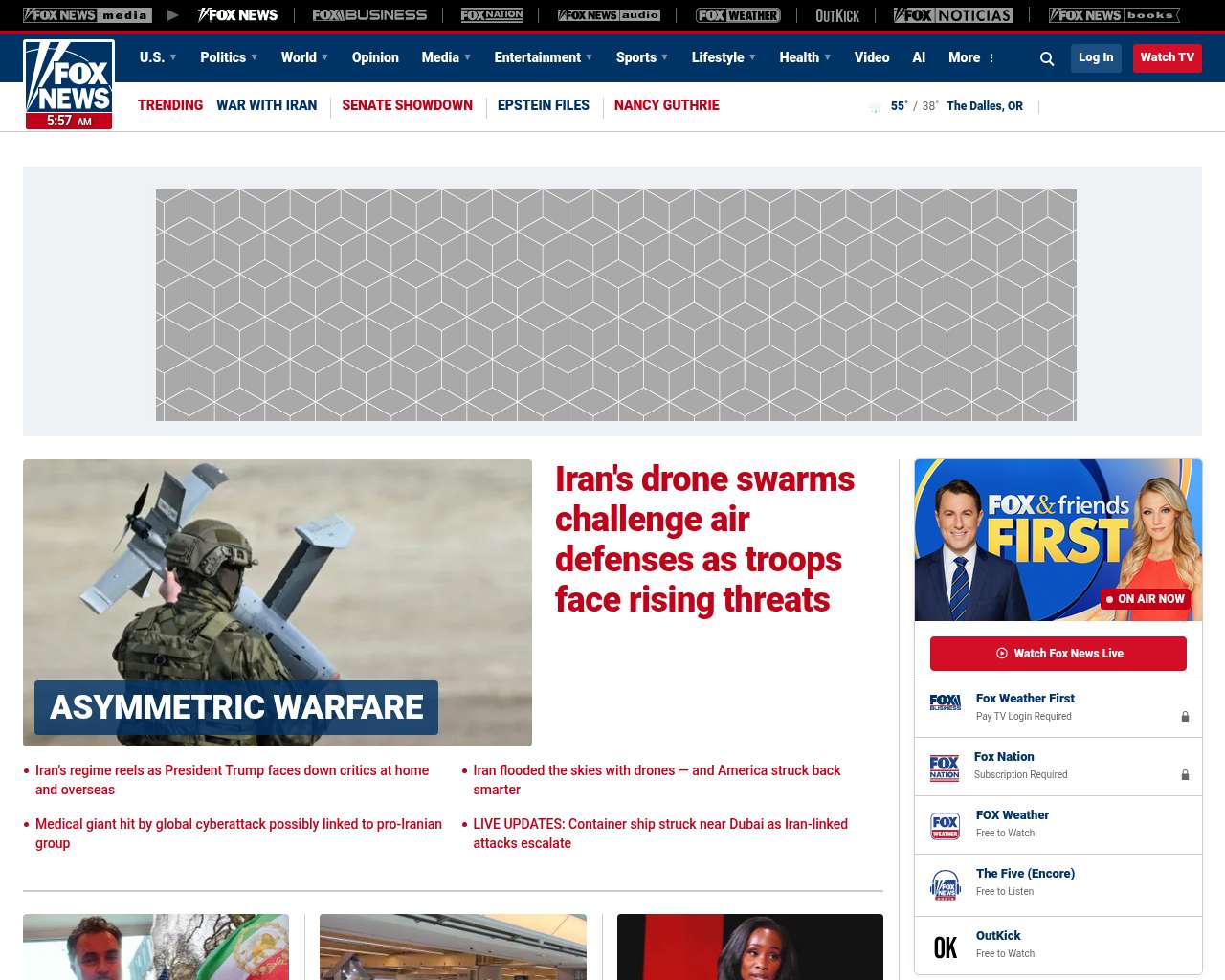Open the Fox News logo homepage
This screenshot has height=980, width=1225.
(x=69, y=83)
